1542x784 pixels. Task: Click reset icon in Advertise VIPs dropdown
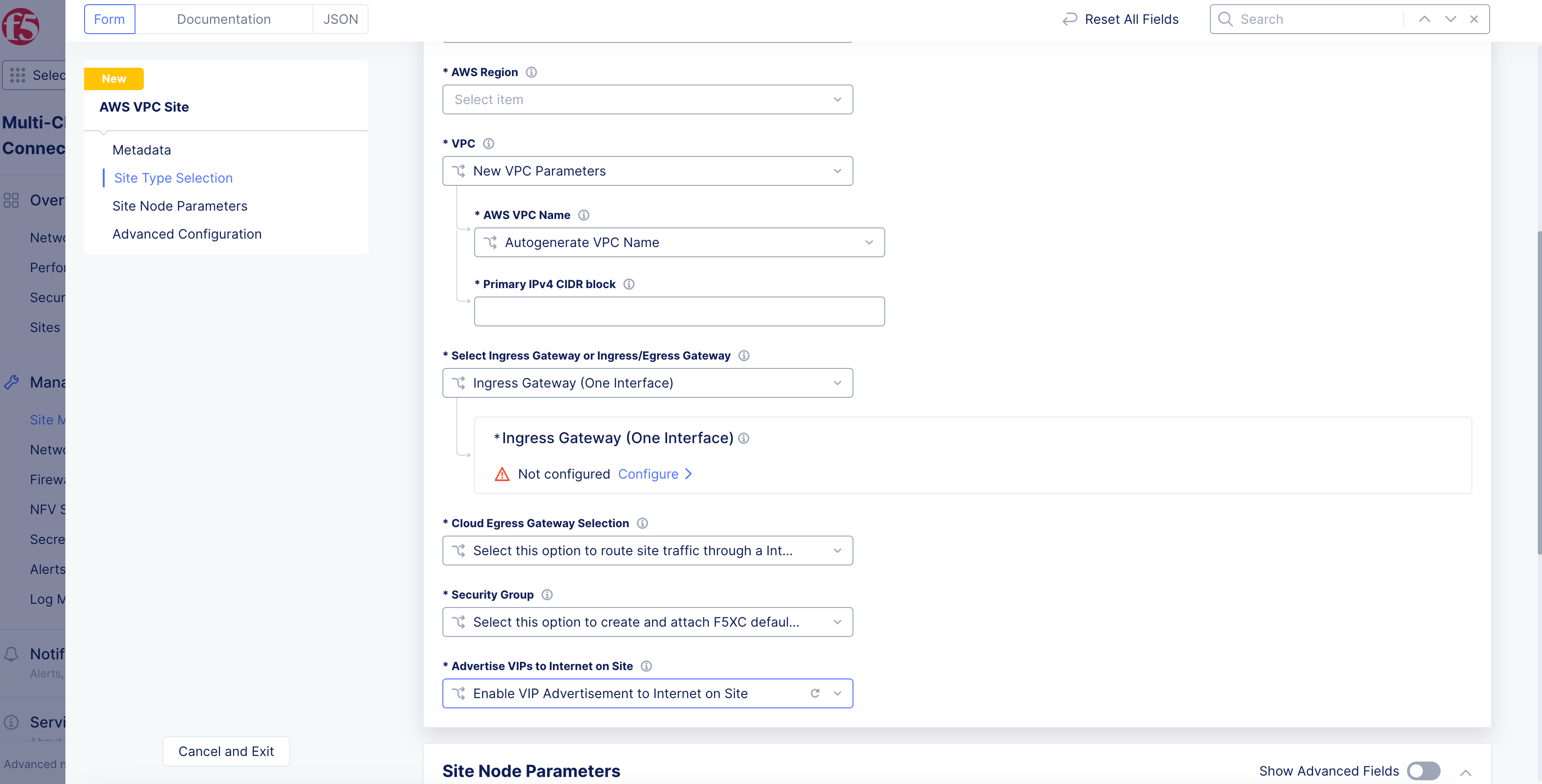[815, 693]
